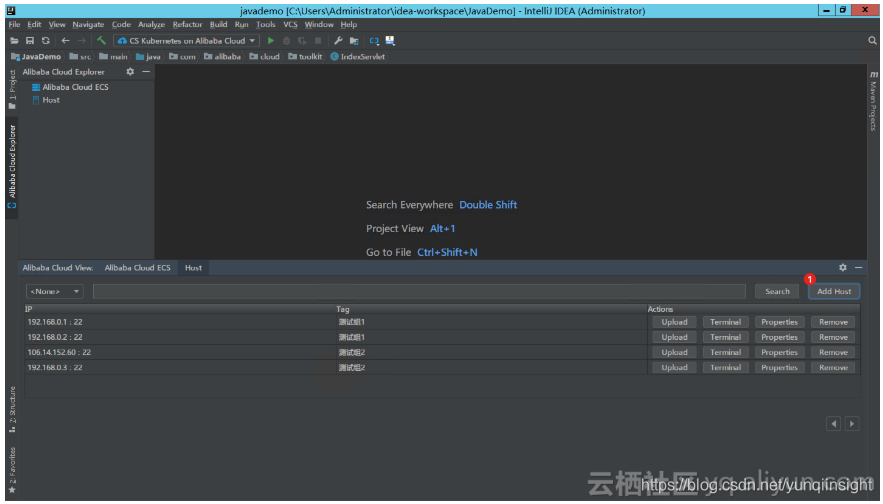
Task: Open the Maven Projects side panel
Action: (873, 101)
